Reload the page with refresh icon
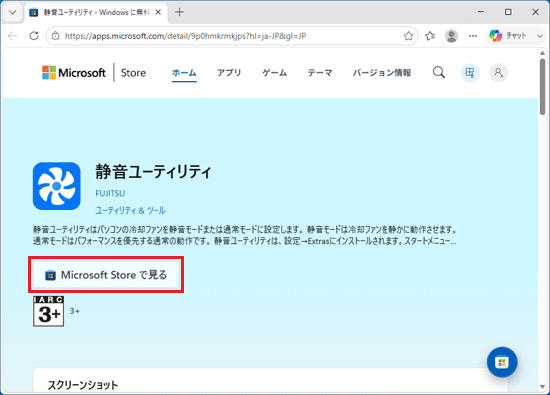This screenshot has width=550, height=395. pos(34,36)
